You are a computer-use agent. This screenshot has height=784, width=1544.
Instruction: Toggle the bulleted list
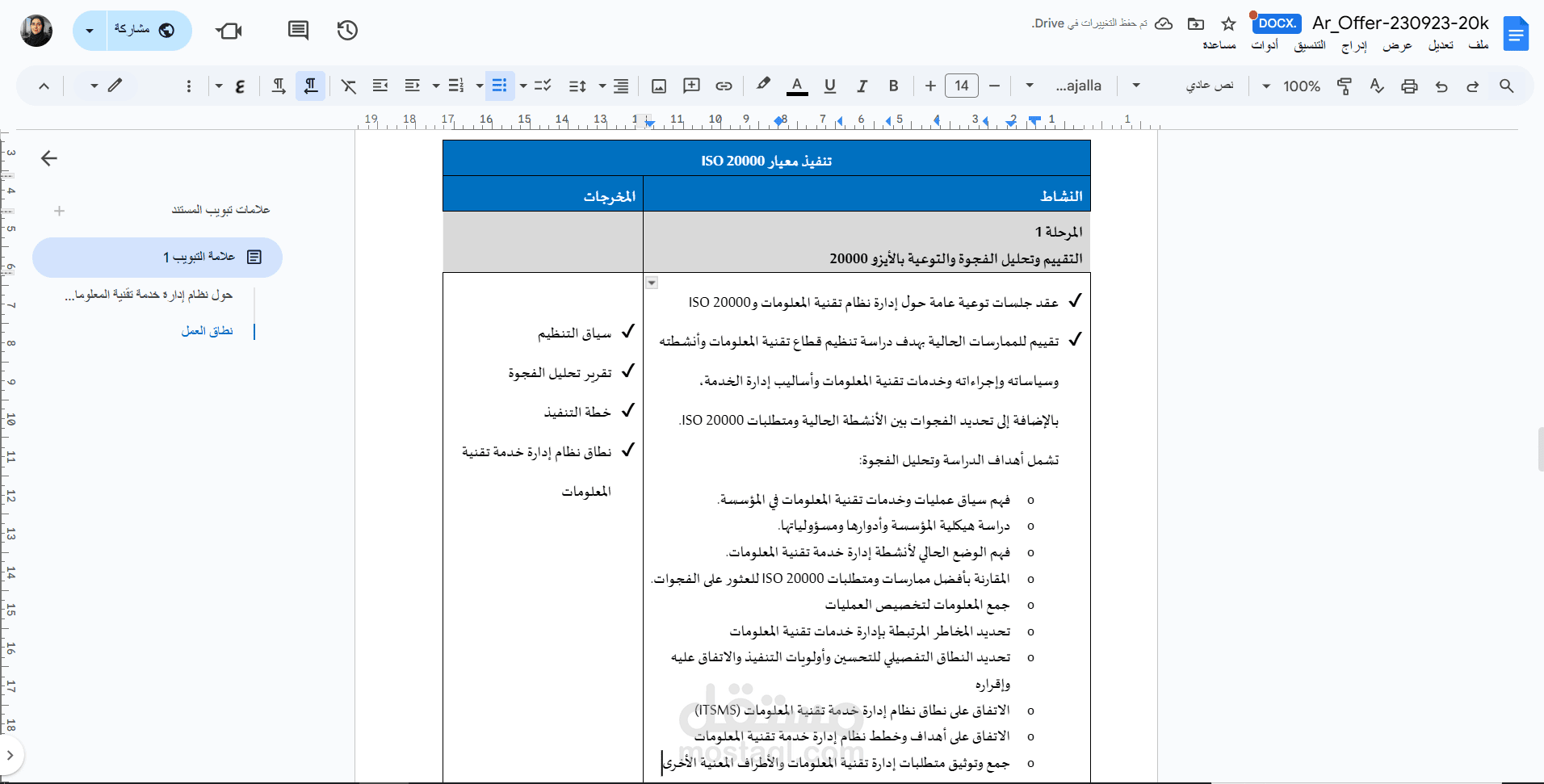[499, 86]
